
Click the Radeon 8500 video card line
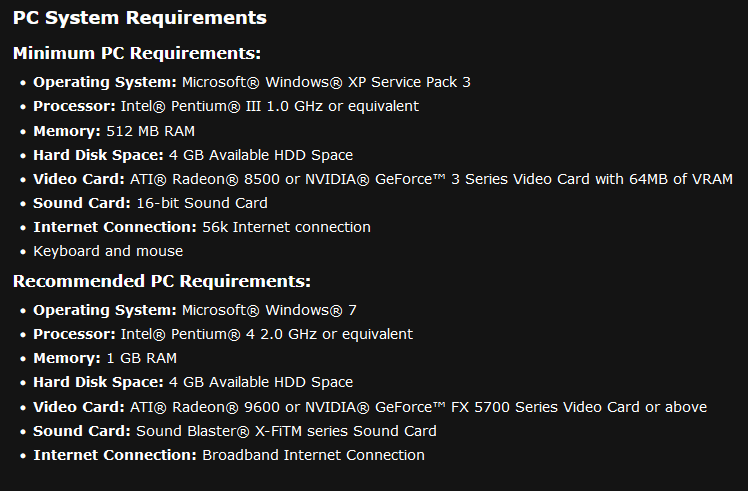pos(383,179)
